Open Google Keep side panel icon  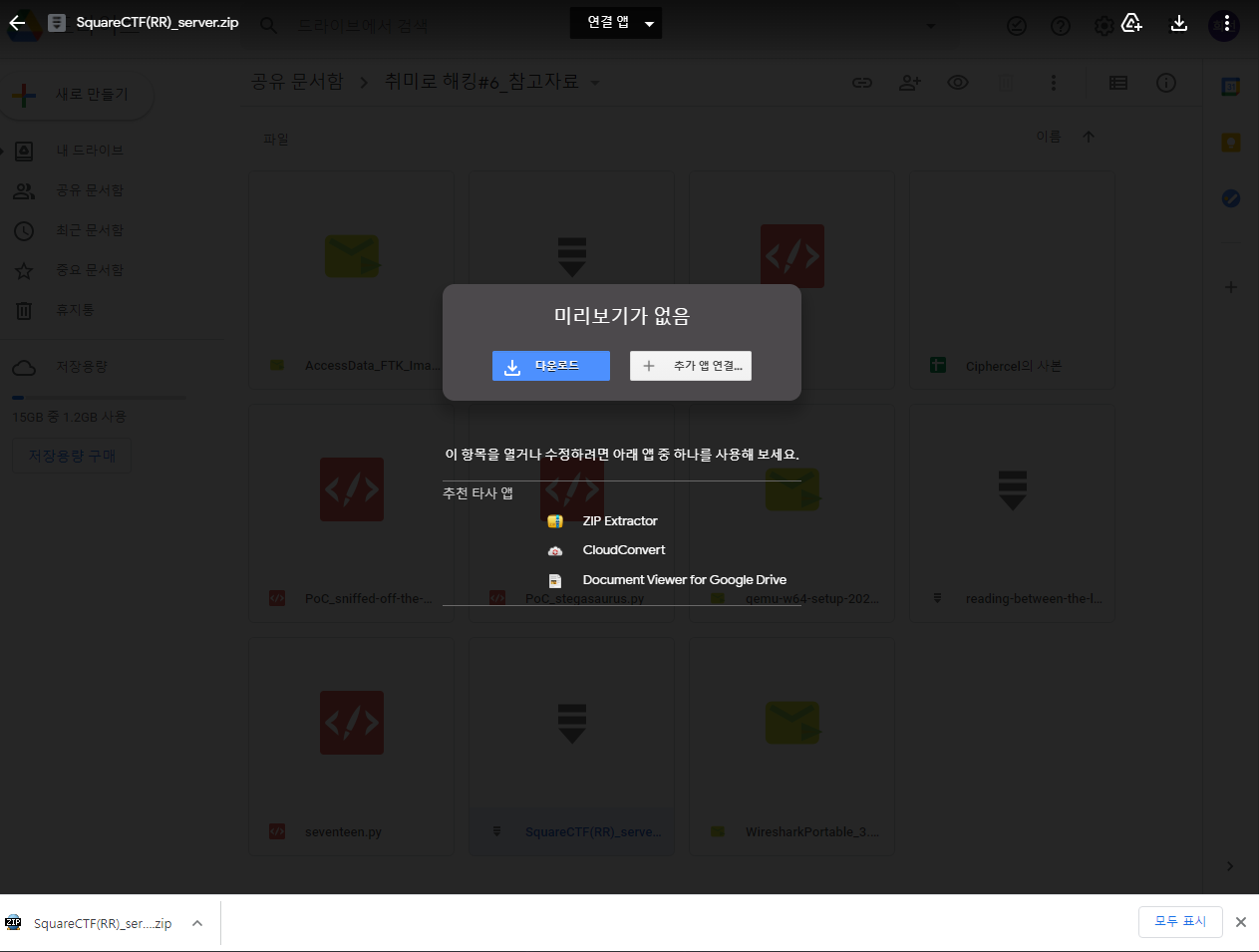[x=1231, y=143]
